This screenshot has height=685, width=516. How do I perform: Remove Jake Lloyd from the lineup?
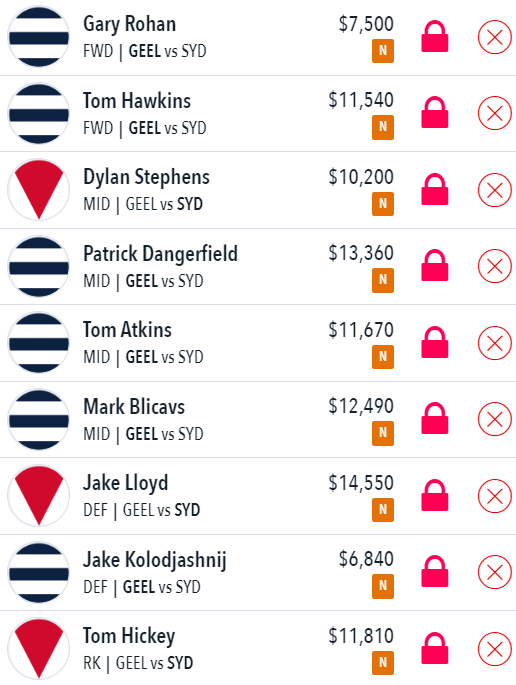(x=495, y=496)
